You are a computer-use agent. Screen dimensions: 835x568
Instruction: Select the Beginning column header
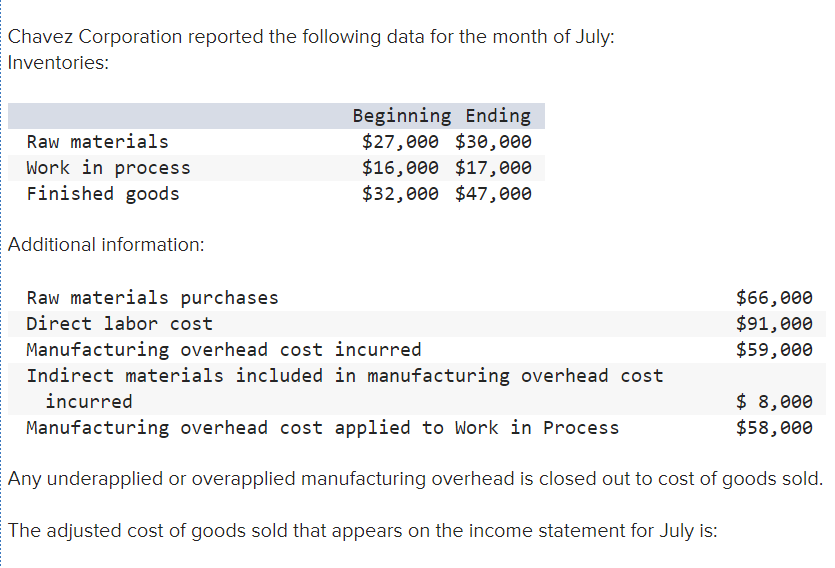[x=402, y=116]
